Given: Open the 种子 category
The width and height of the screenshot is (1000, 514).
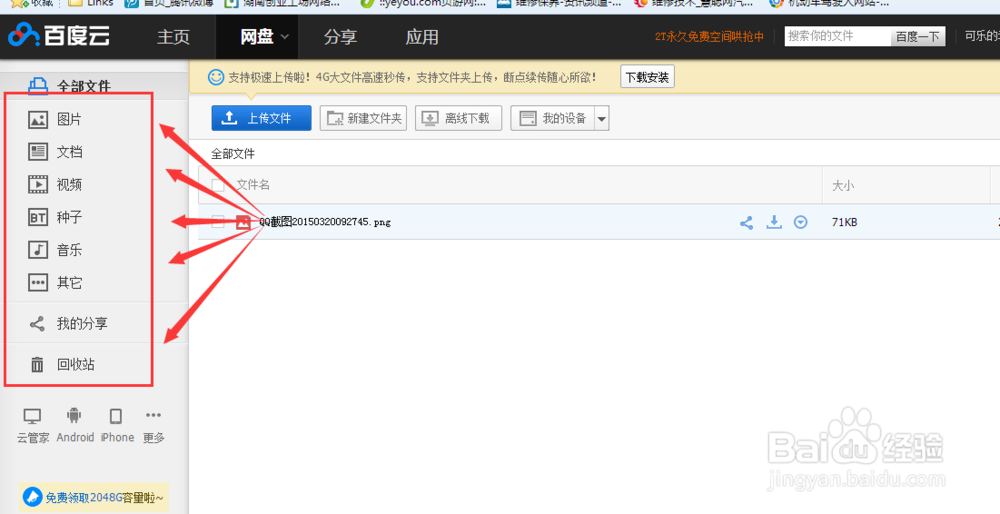Looking at the screenshot, I should tap(70, 217).
